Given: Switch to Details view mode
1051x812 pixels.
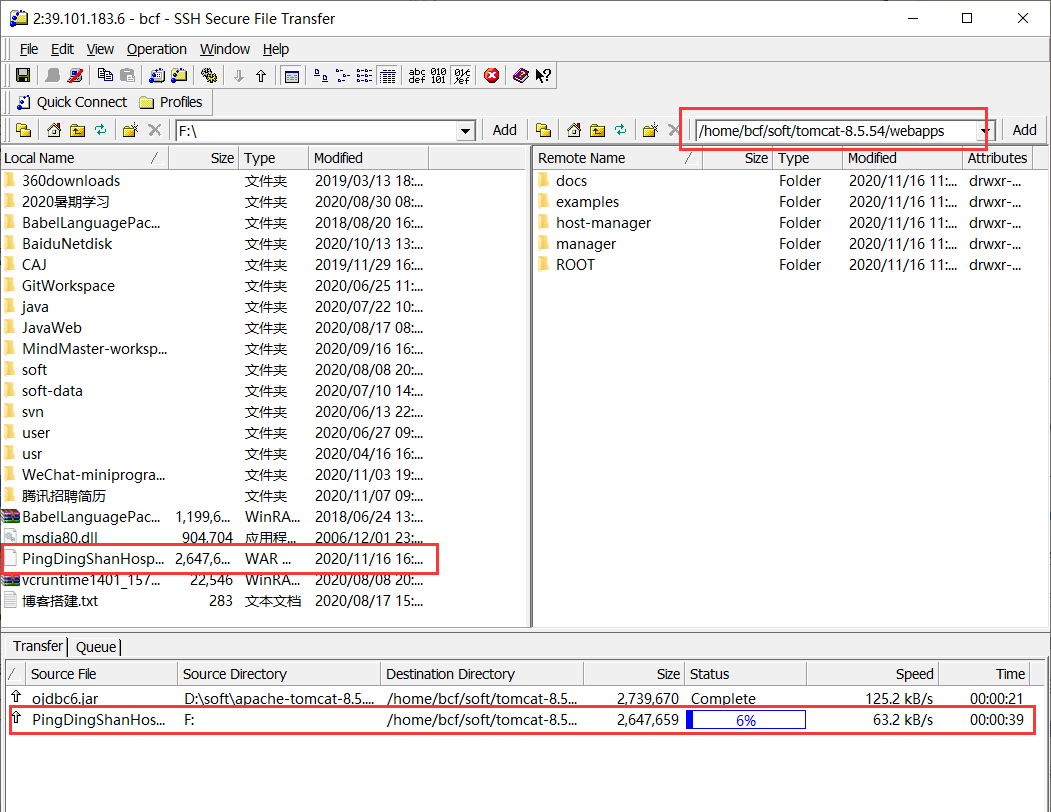Looking at the screenshot, I should [388, 75].
